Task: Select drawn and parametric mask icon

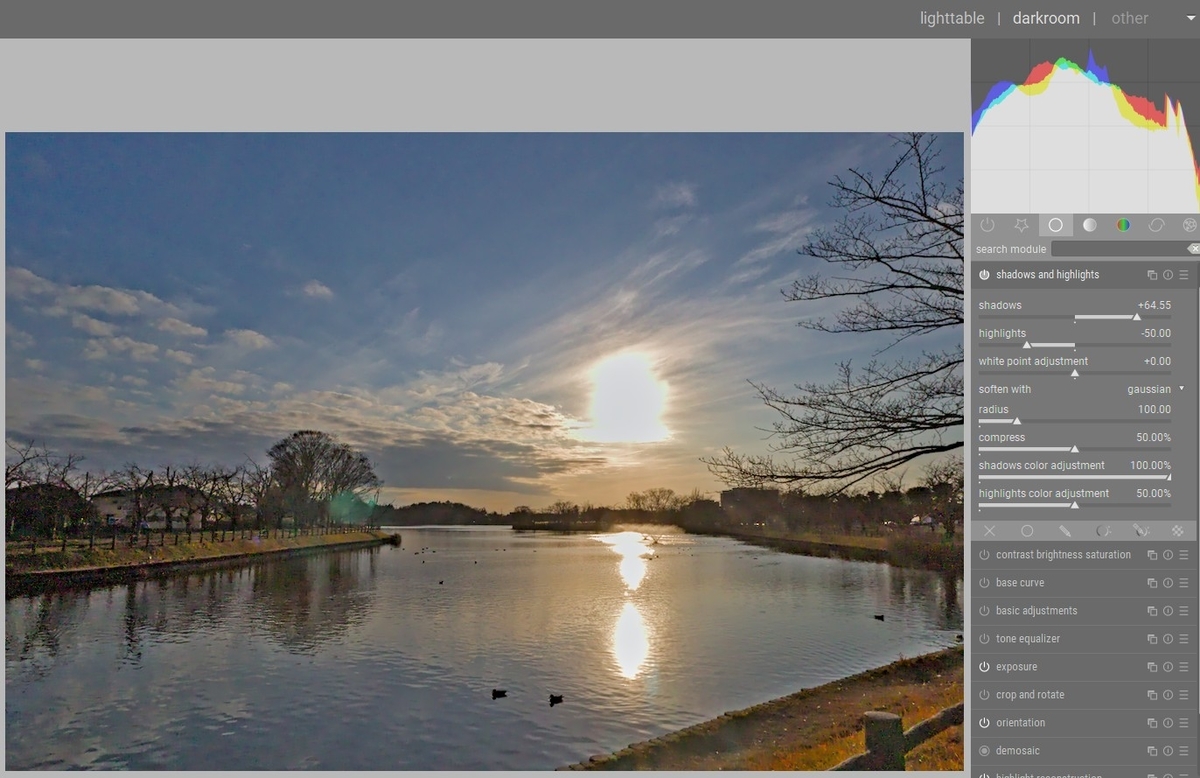Action: click(1140, 531)
